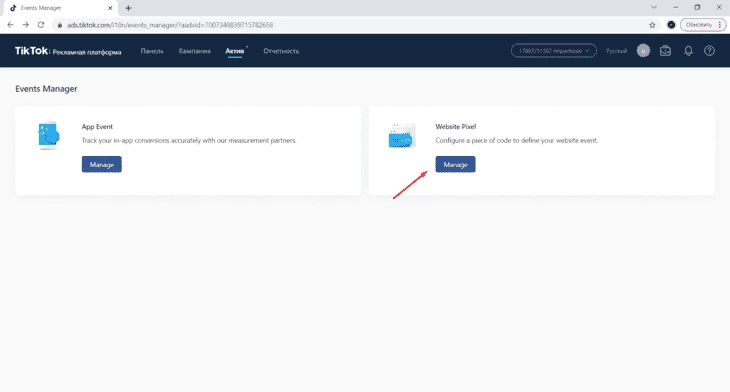Click the site padlock icon

click(x=60, y=25)
